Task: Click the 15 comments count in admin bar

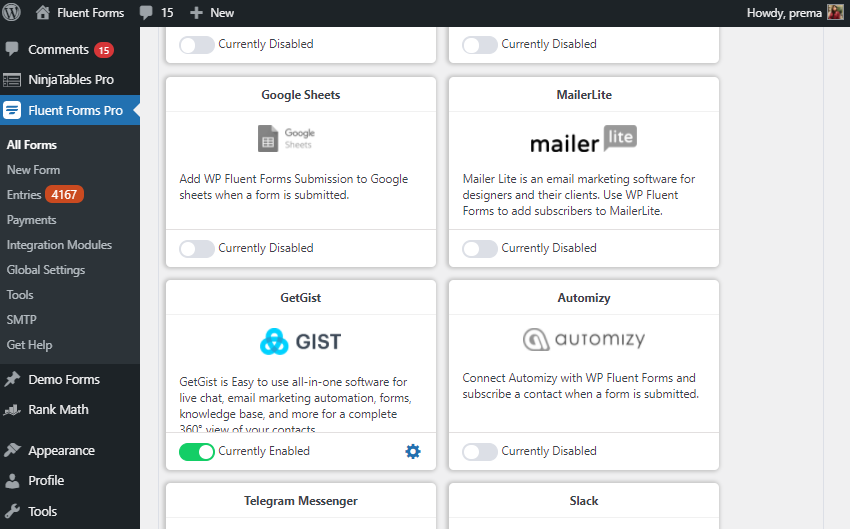Action: click(x=167, y=13)
